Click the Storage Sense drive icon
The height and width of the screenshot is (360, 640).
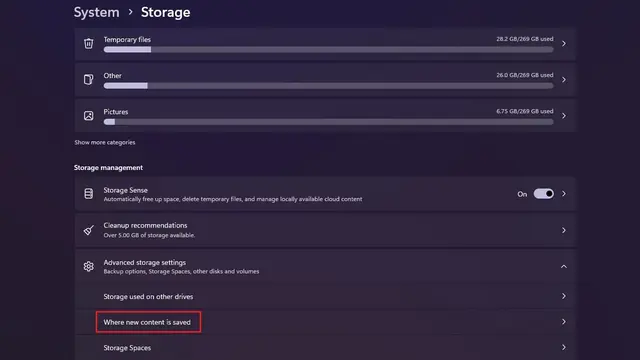click(x=88, y=193)
